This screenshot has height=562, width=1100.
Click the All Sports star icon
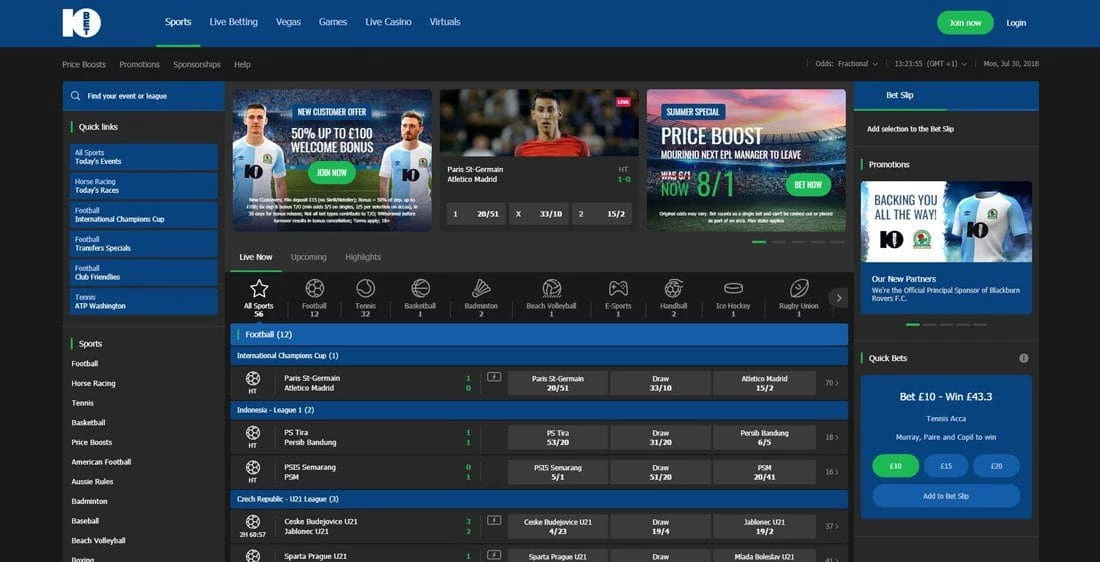pyautogui.click(x=258, y=289)
